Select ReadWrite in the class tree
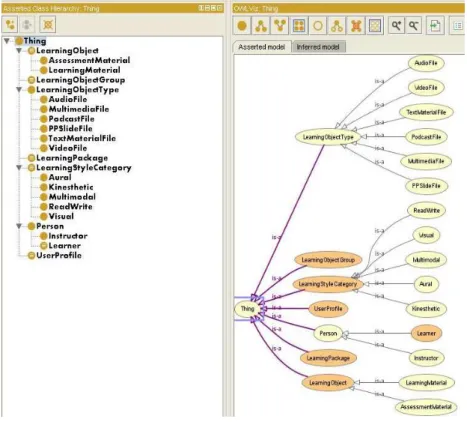 coord(70,207)
